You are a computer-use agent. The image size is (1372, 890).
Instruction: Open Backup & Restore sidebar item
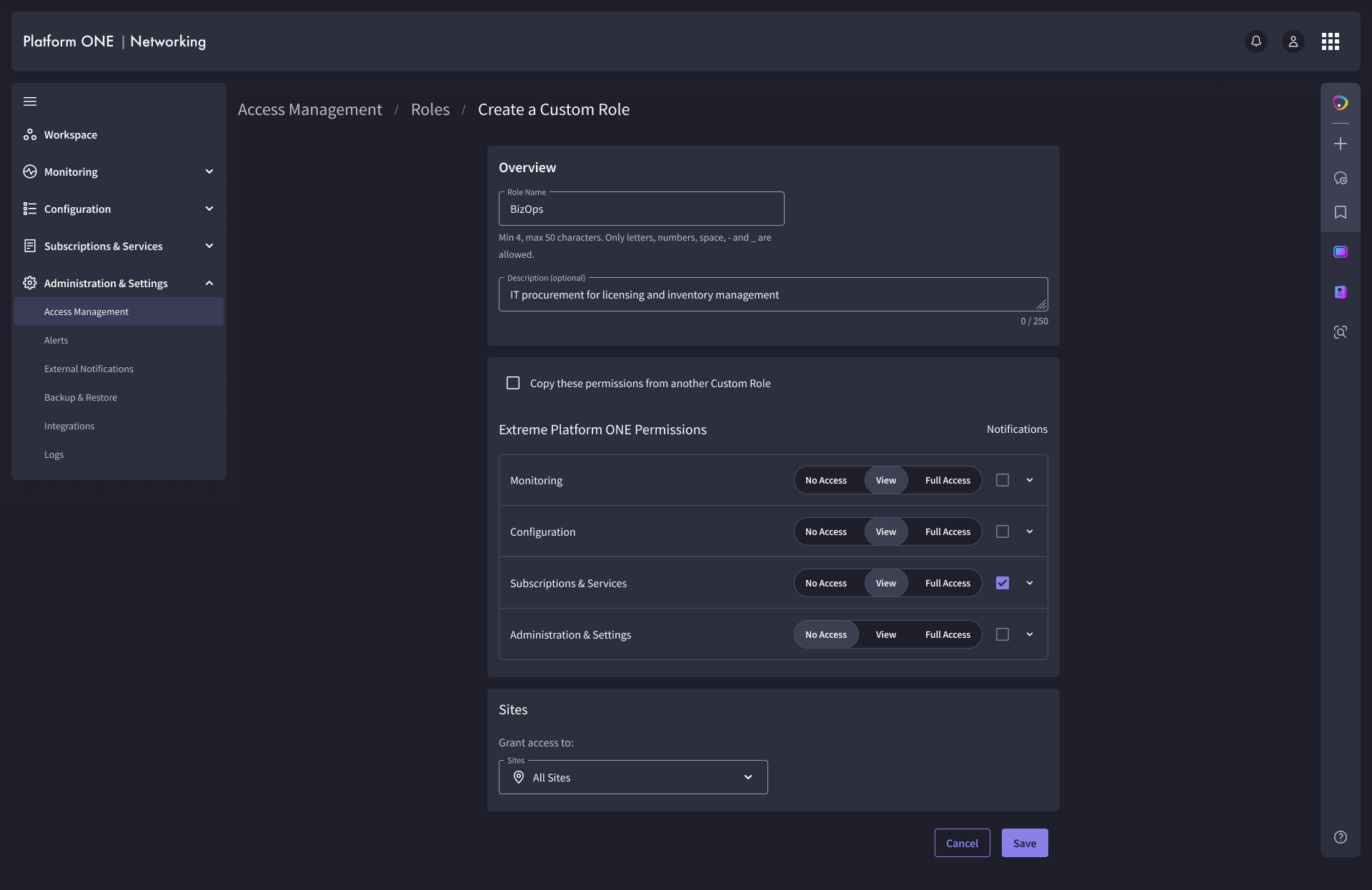tap(81, 397)
